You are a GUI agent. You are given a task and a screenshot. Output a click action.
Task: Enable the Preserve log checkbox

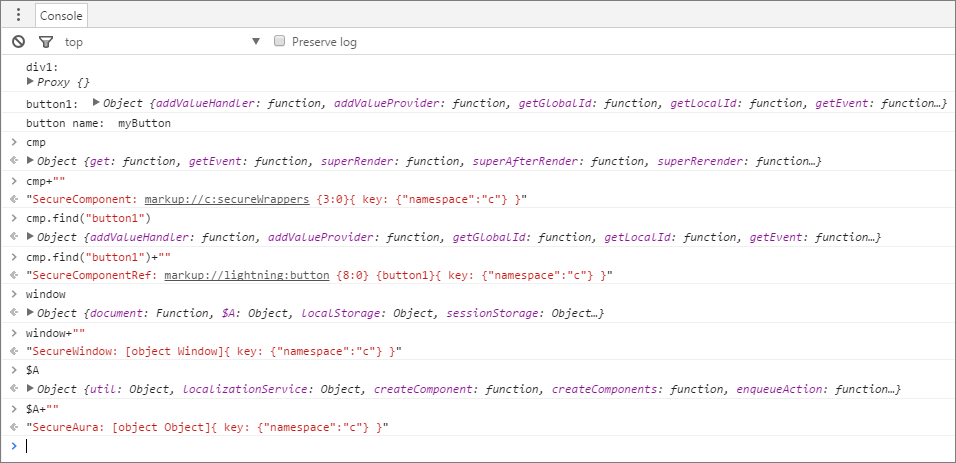coord(279,41)
